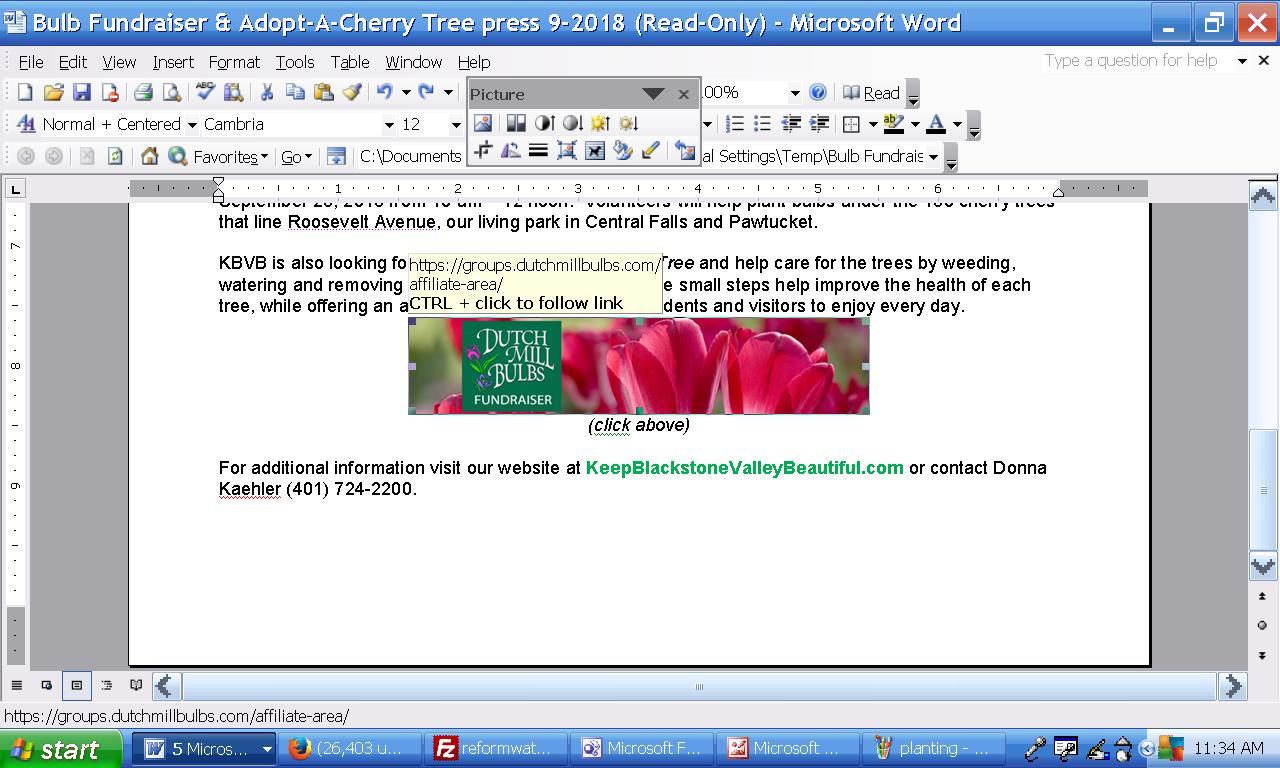1280x768 pixels.
Task: Click the KeepBlackstoneValleyBeautiful.com link
Action: [744, 468]
